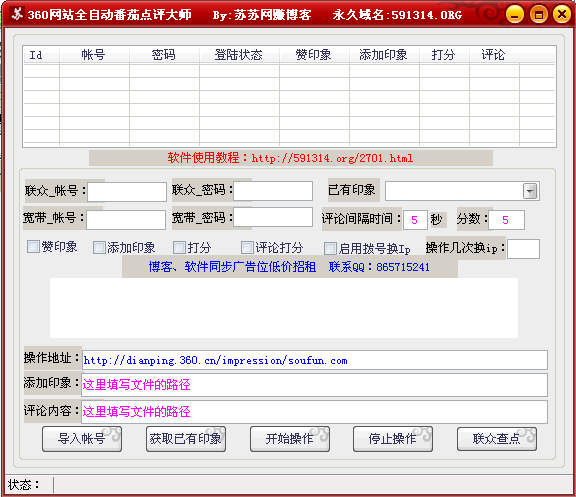This screenshot has height=497, width=576.
Task: Minimize the window with the yellow button
Action: [514, 15]
